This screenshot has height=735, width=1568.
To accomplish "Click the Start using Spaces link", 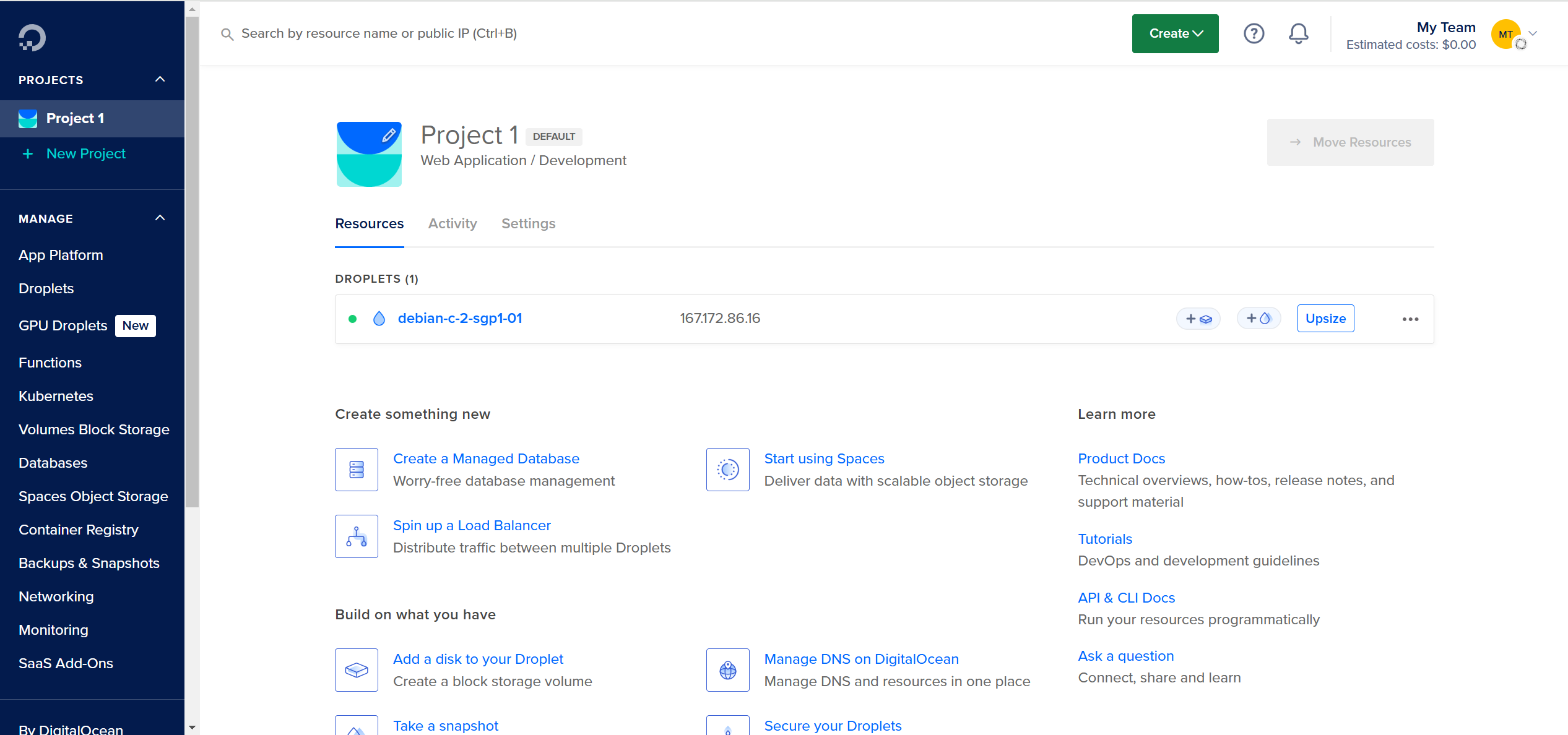I will point(824,458).
